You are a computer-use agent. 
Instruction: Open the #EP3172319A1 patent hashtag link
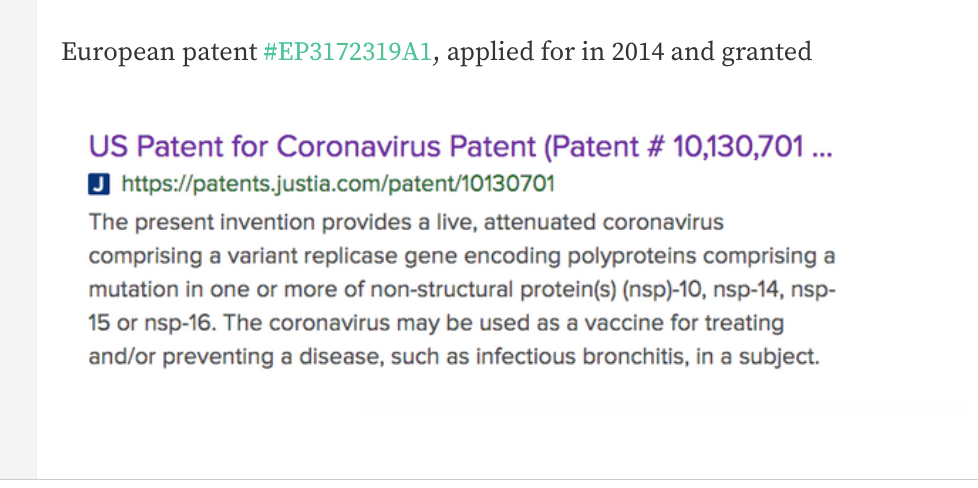point(347,52)
